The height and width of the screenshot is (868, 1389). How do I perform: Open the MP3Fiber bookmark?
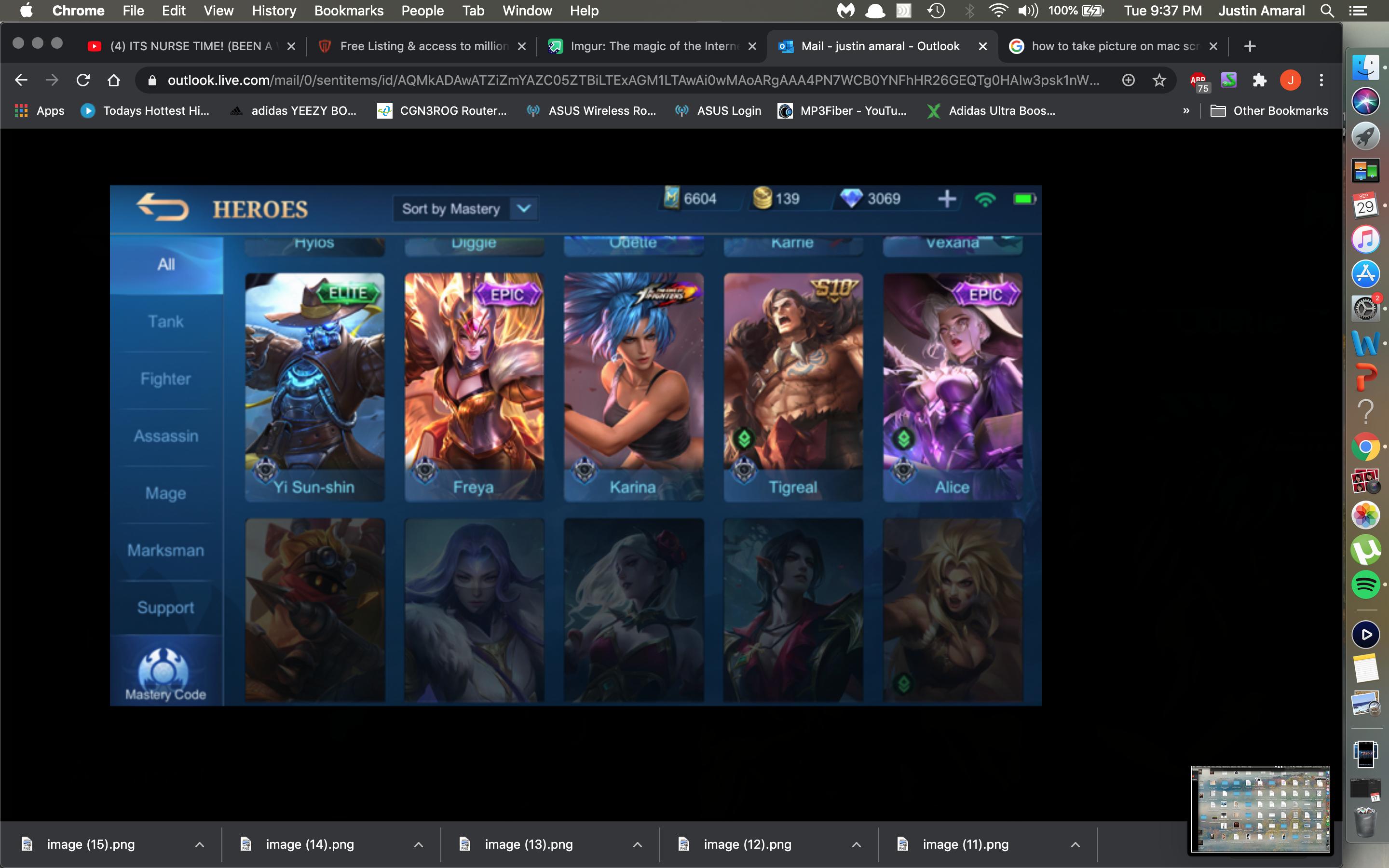pos(842,111)
